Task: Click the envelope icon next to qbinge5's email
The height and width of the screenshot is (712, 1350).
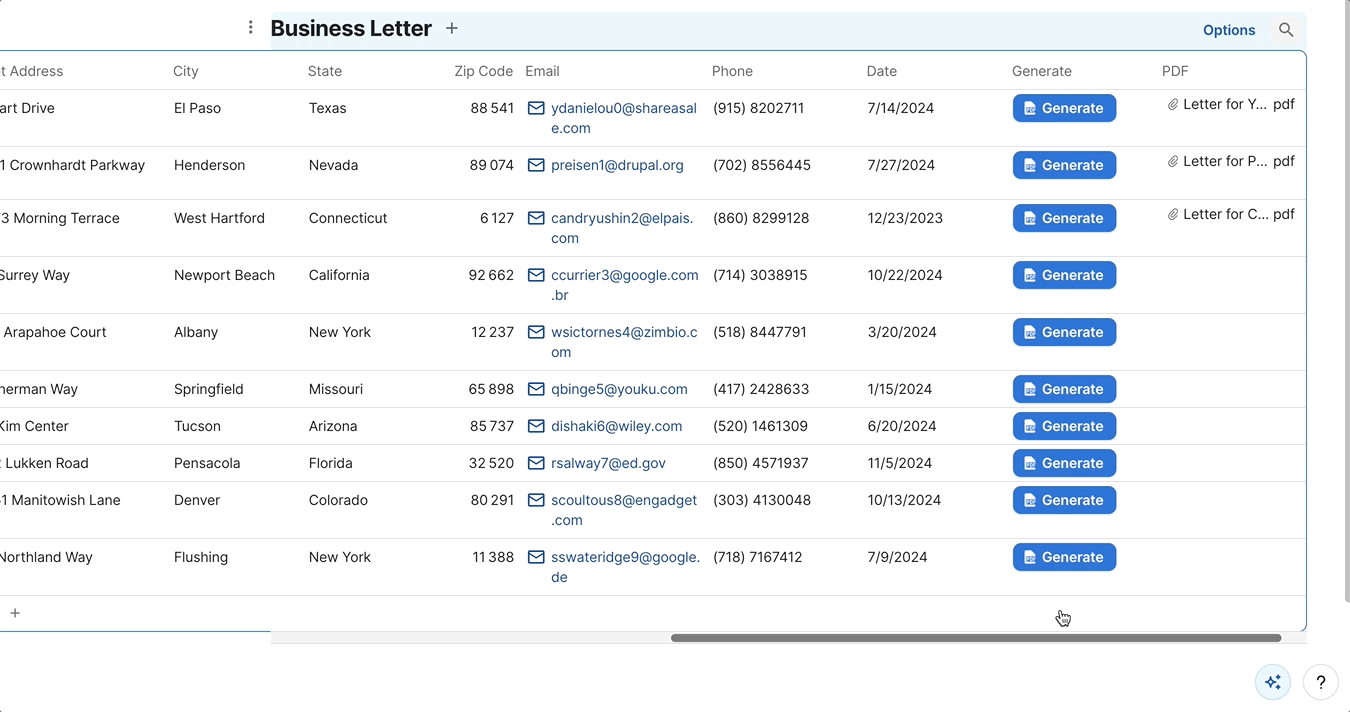Action: click(536, 389)
